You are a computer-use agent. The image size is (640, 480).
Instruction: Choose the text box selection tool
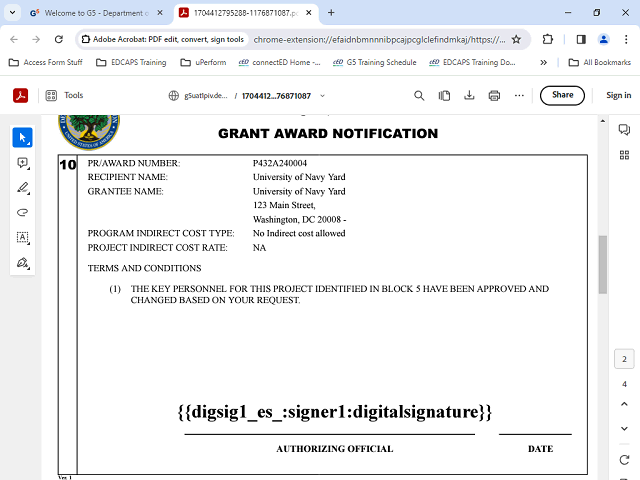click(x=22, y=238)
